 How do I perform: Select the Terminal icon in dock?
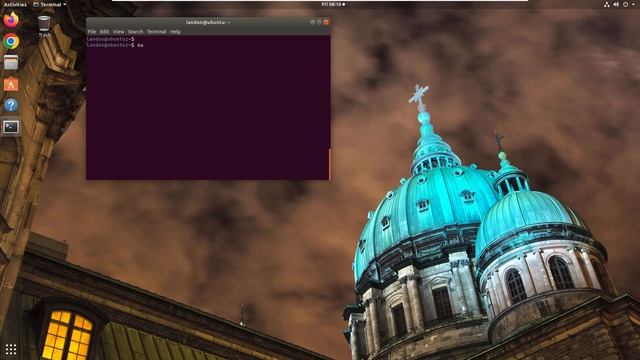point(11,127)
